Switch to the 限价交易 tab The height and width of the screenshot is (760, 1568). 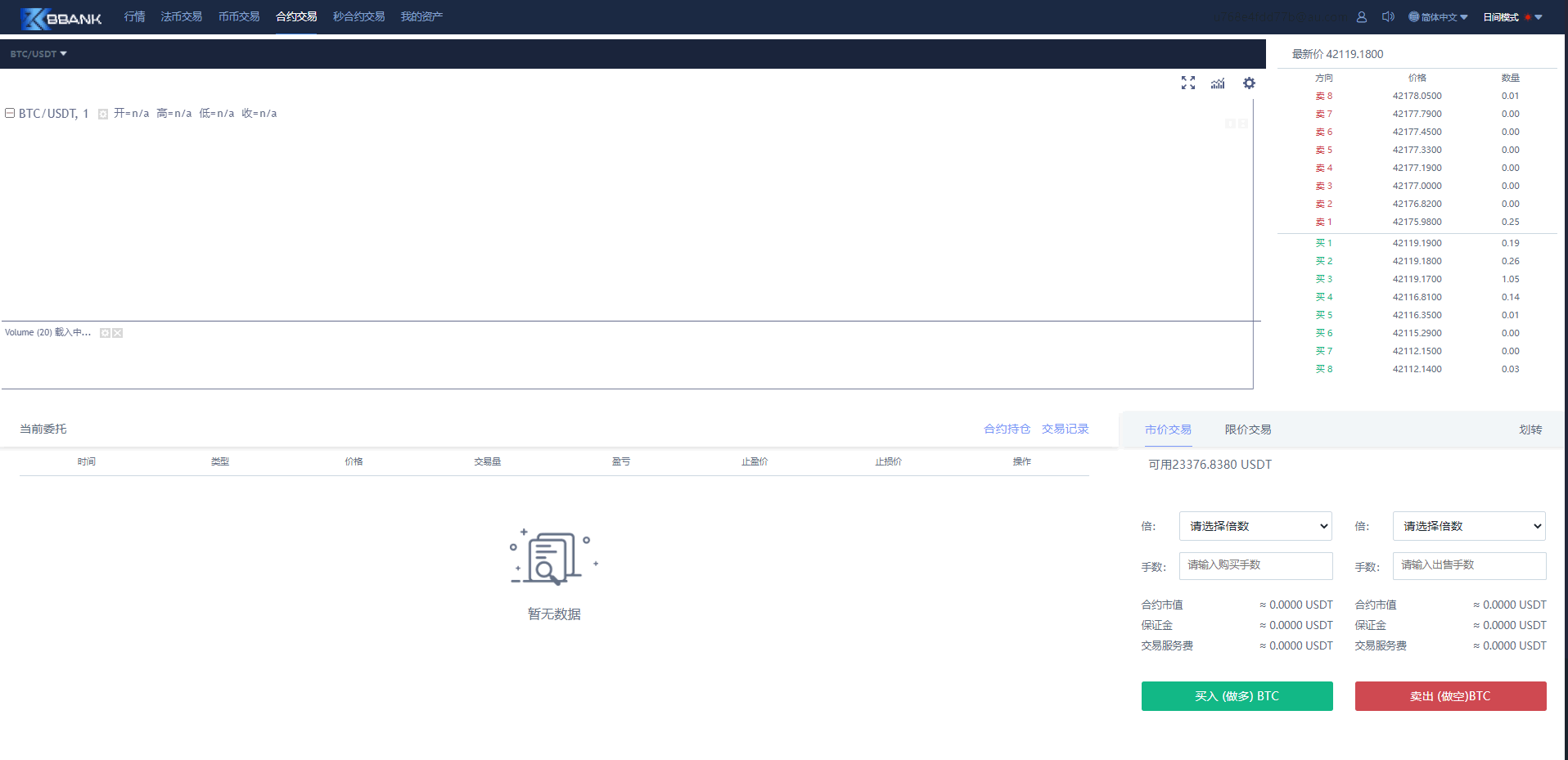click(1247, 429)
